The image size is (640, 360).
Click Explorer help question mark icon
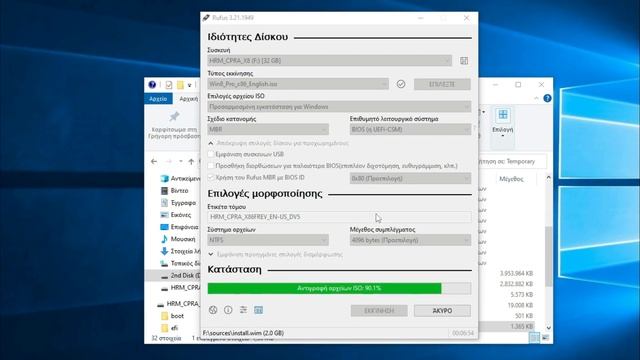click(152, 85)
